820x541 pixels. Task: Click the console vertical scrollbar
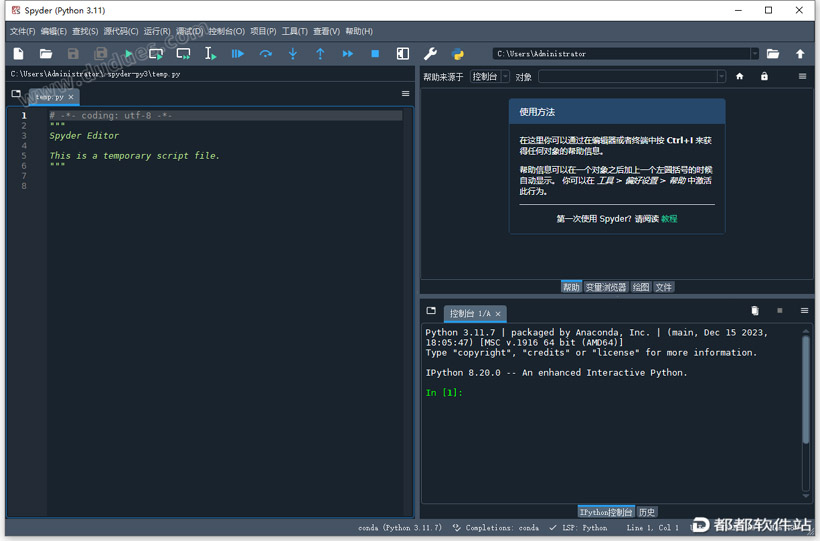tap(805, 390)
